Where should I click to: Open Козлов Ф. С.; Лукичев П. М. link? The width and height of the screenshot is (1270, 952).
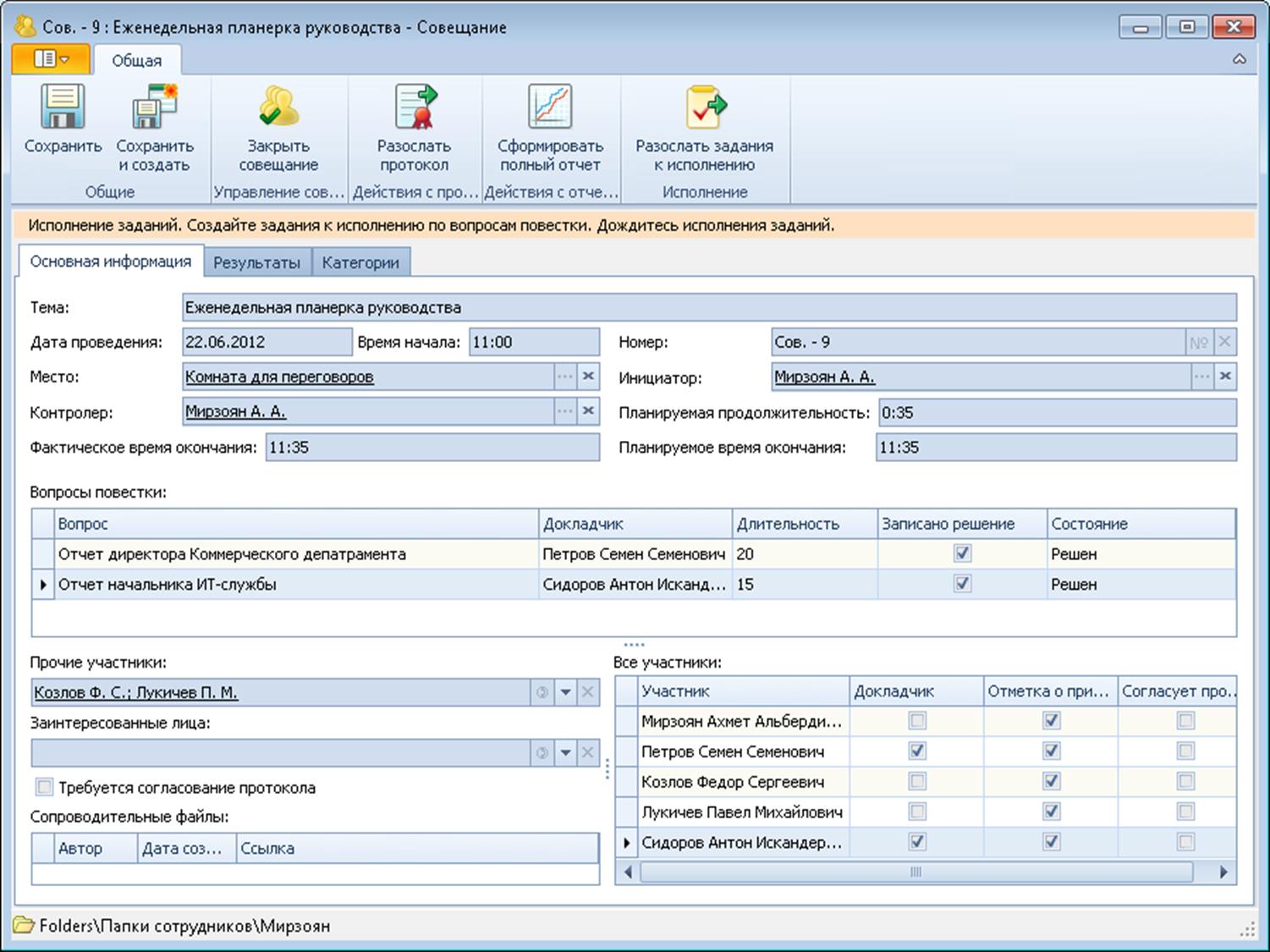(135, 692)
